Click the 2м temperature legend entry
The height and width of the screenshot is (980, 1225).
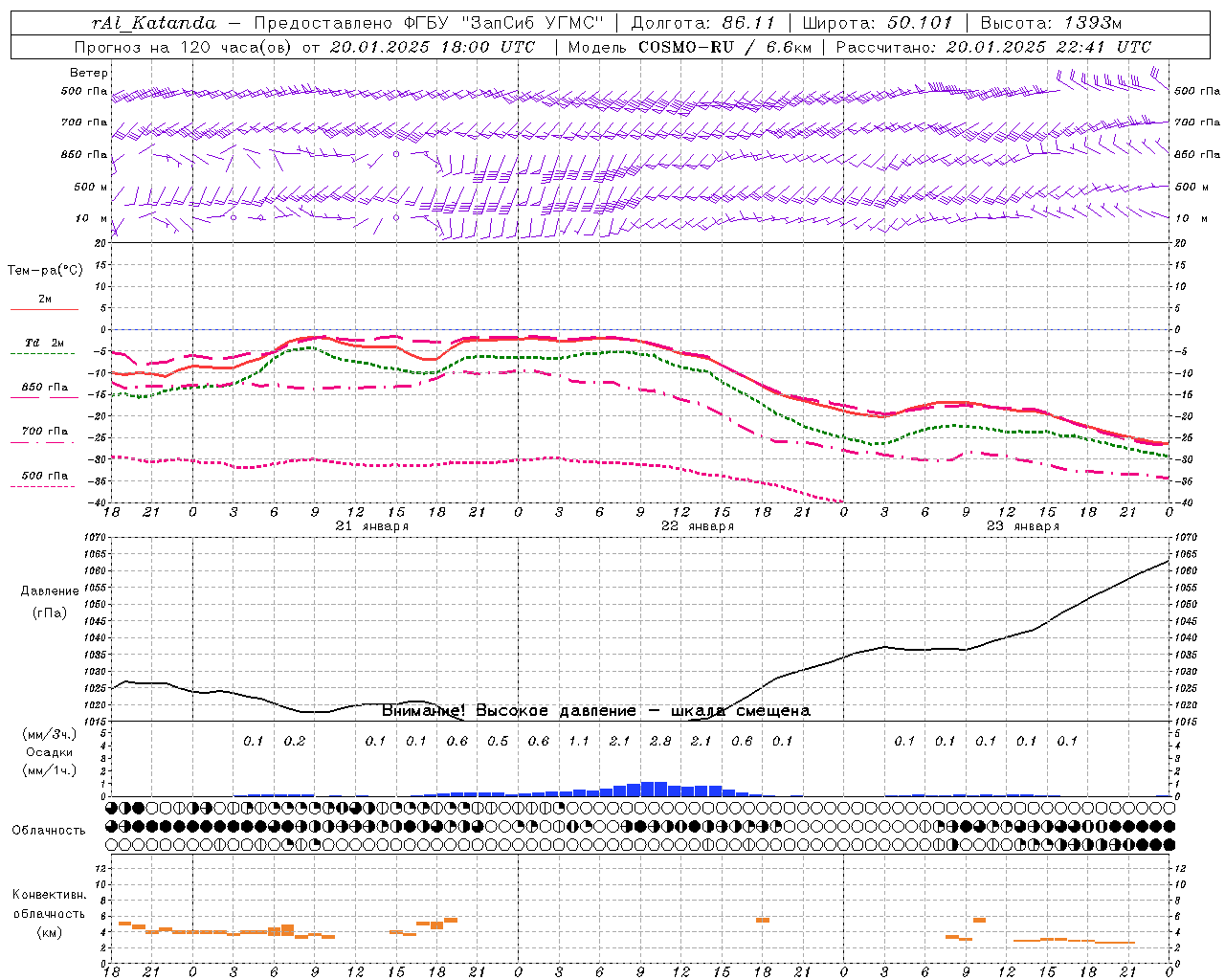pyautogui.click(x=45, y=300)
